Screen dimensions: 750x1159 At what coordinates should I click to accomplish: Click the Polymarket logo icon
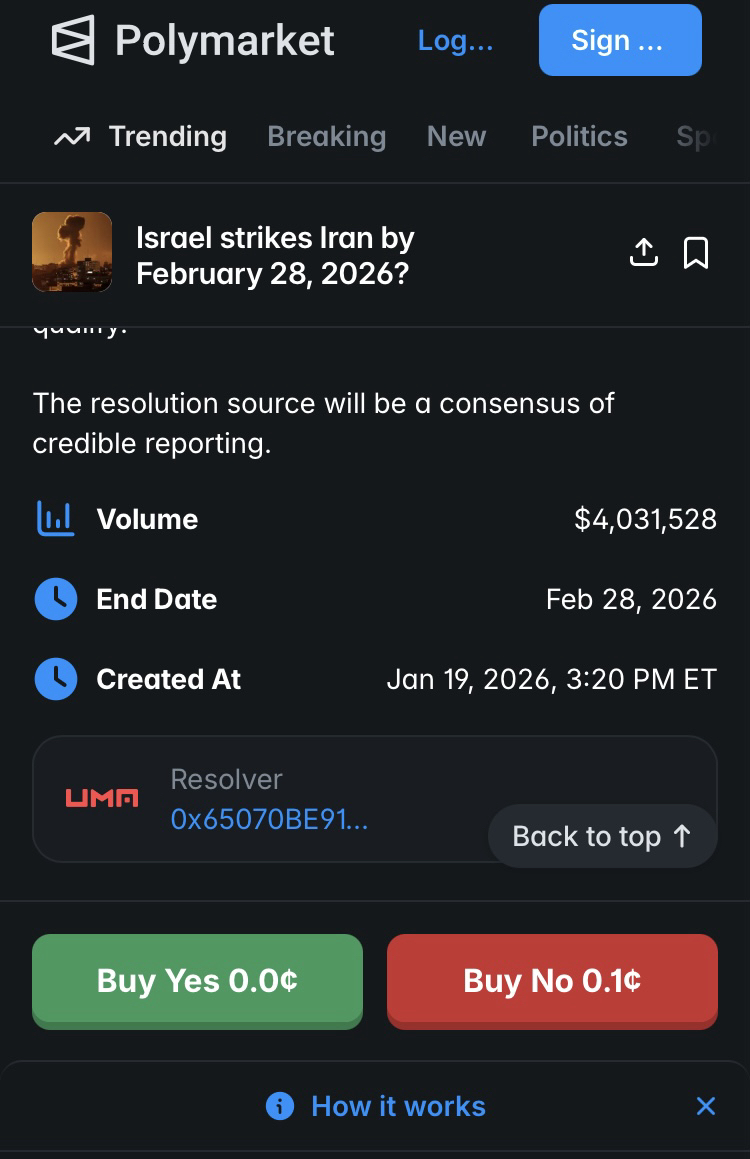click(x=73, y=41)
